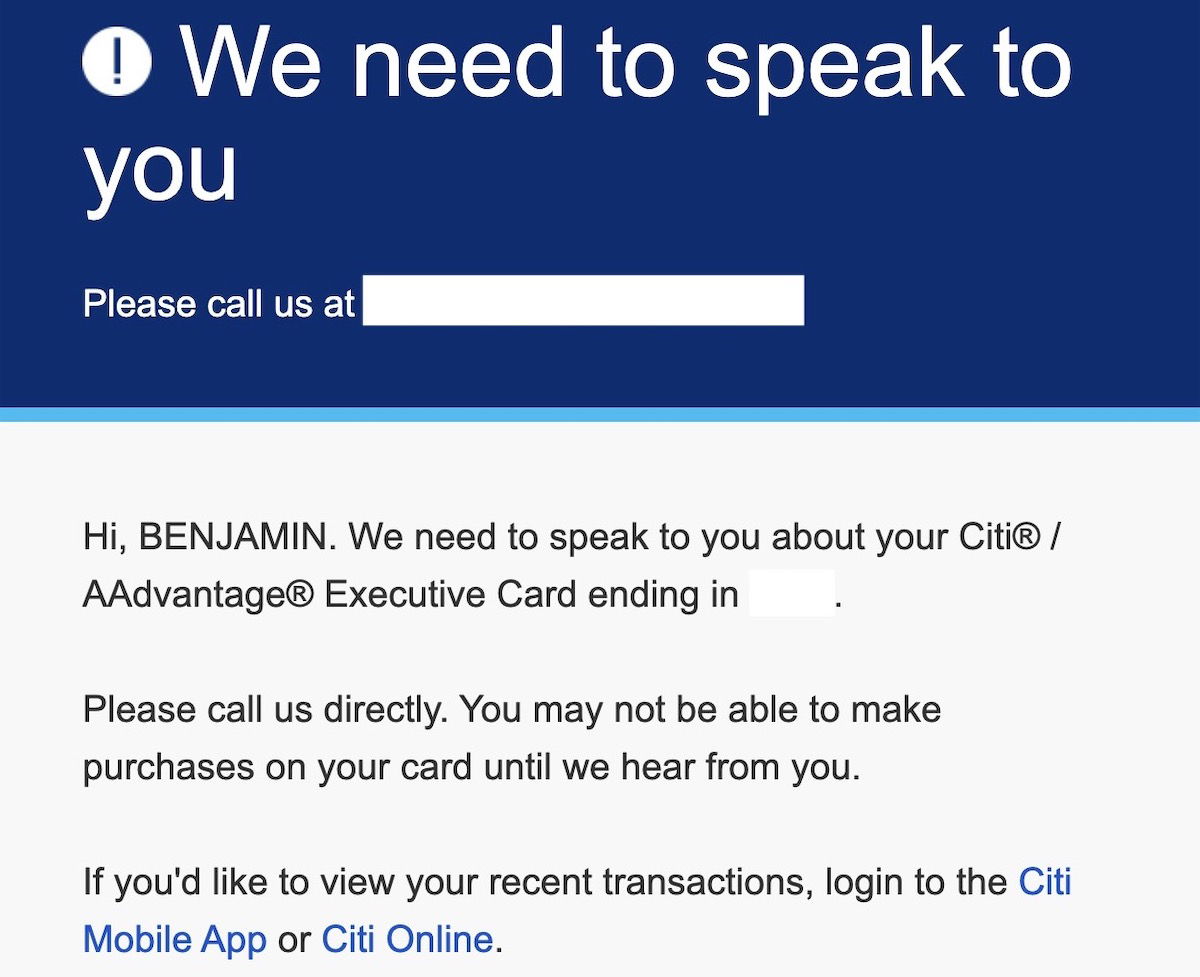This screenshot has height=977, width=1200.
Task: Click the 'purchases on your card' line
Action: coord(280,768)
